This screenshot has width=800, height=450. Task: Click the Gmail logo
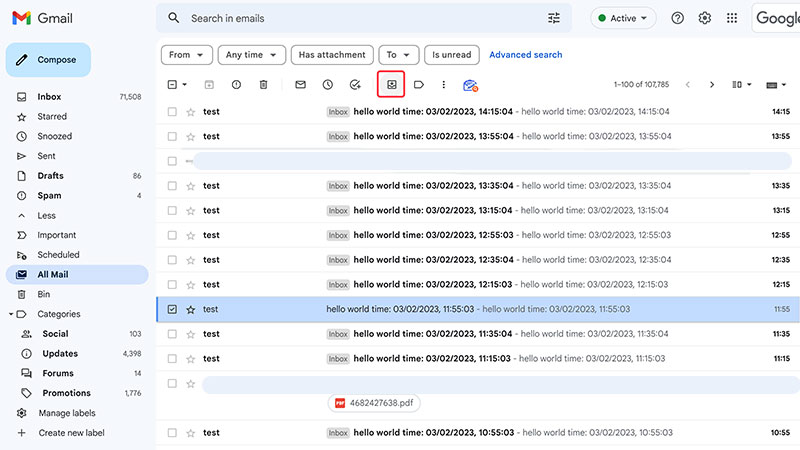(x=42, y=18)
